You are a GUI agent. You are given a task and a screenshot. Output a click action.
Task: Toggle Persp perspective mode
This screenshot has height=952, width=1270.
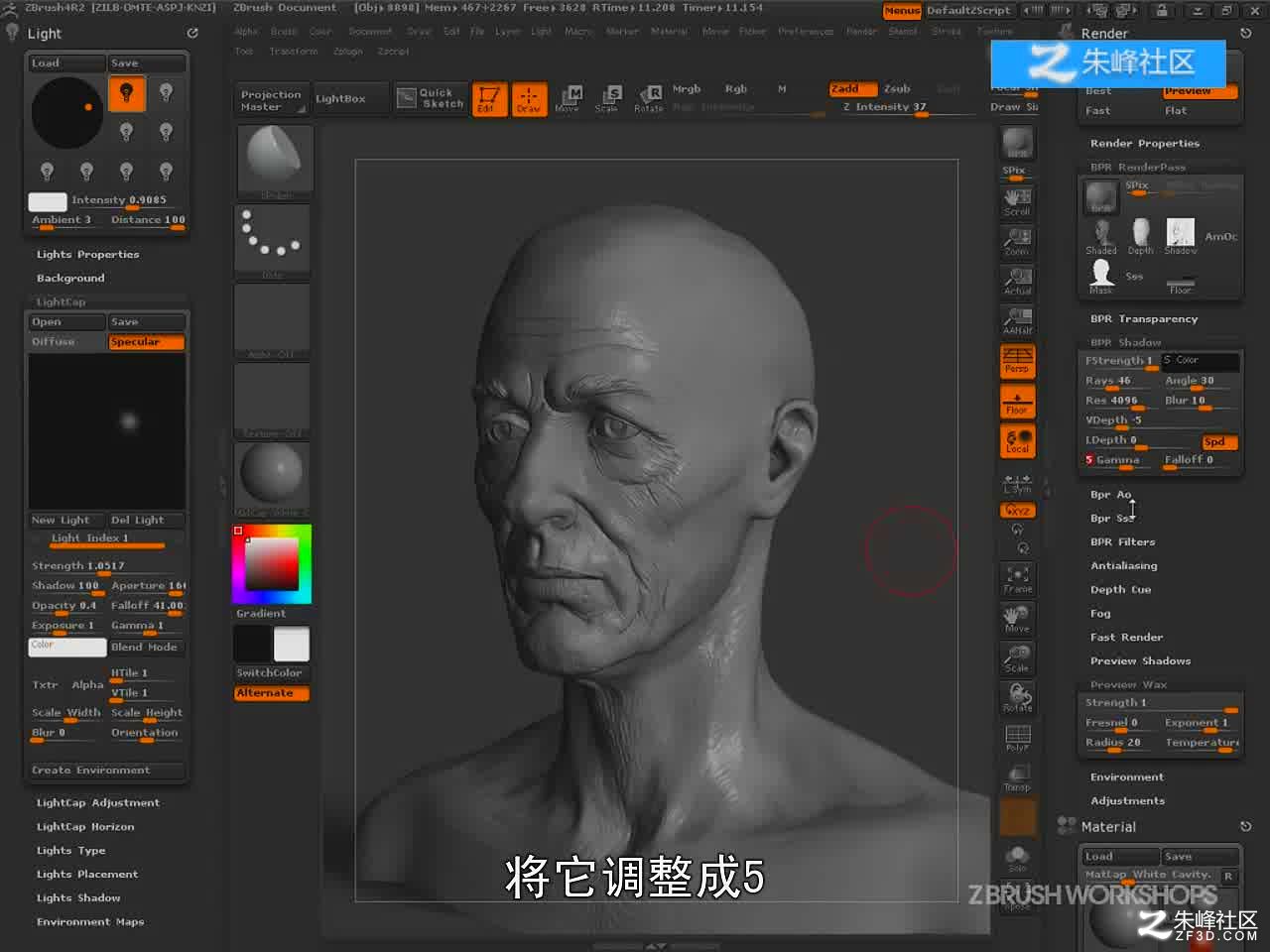coord(1017,361)
